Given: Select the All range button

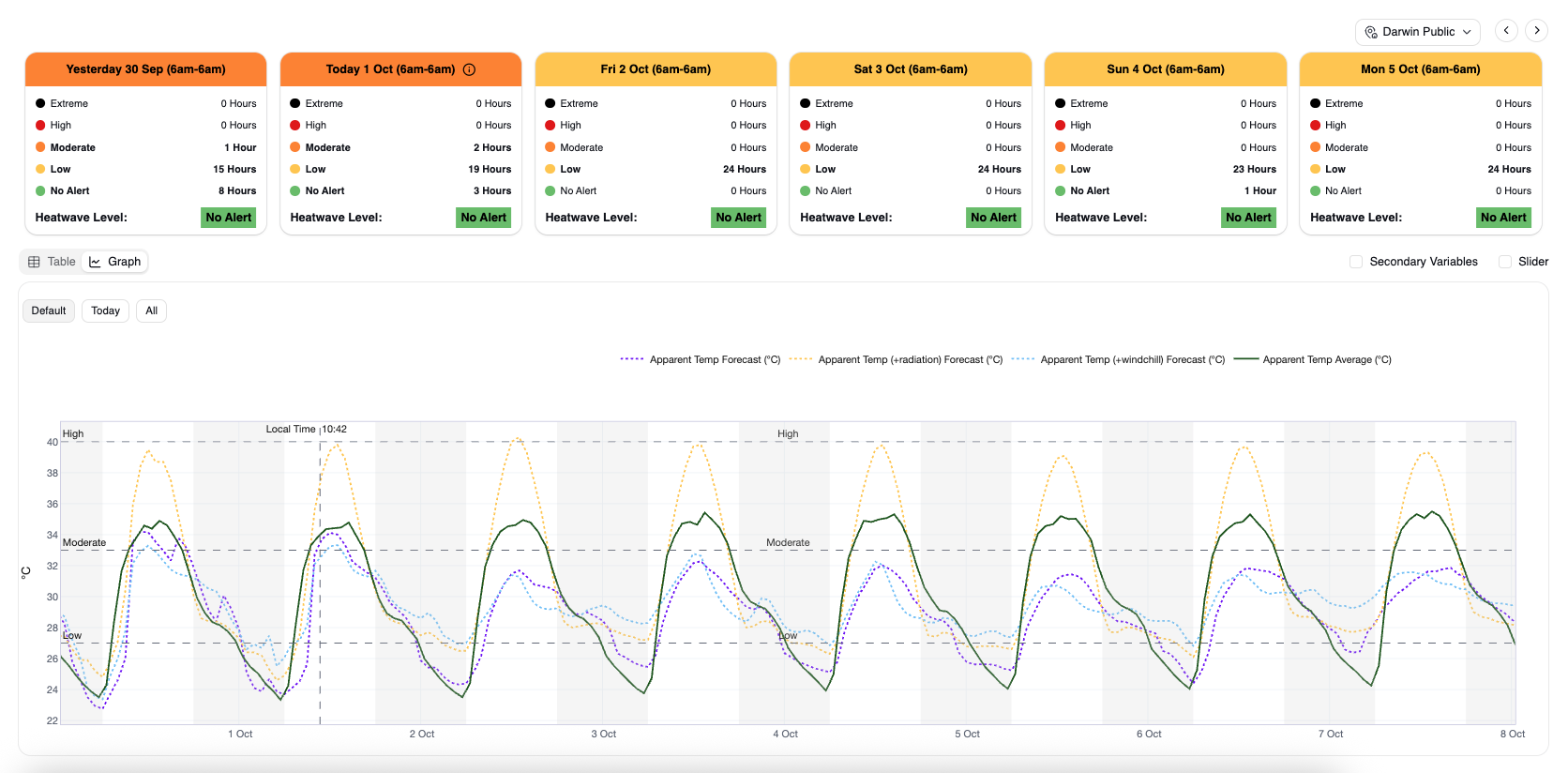Looking at the screenshot, I should pyautogui.click(x=151, y=311).
